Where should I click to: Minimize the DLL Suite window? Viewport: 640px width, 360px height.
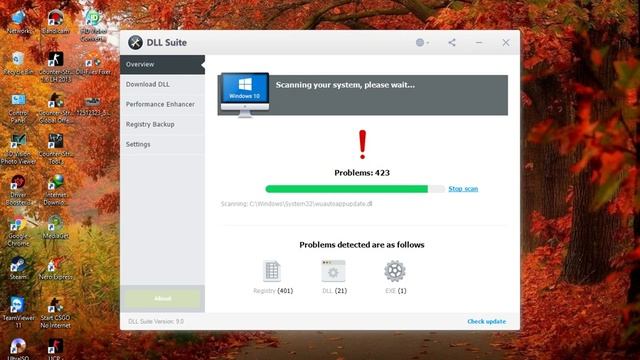479,42
